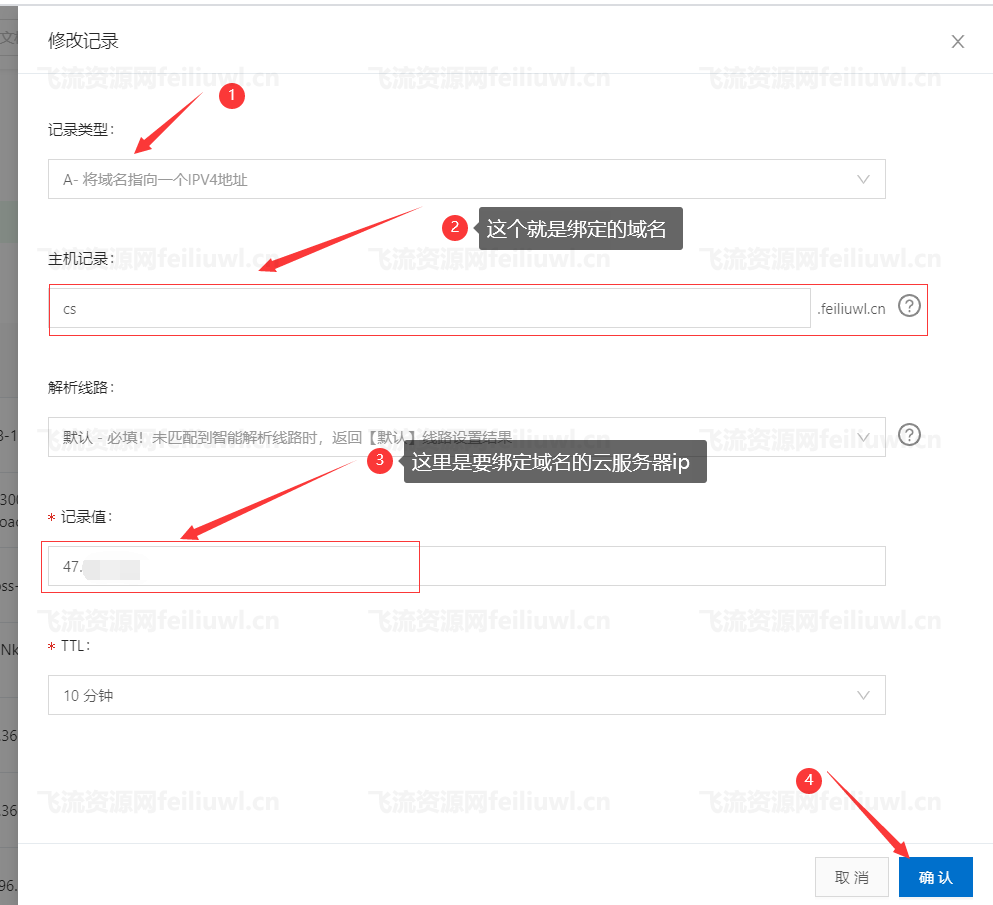This screenshot has height=905, width=993.
Task: Close the 修改记录 dialog with X
Action: (x=958, y=42)
